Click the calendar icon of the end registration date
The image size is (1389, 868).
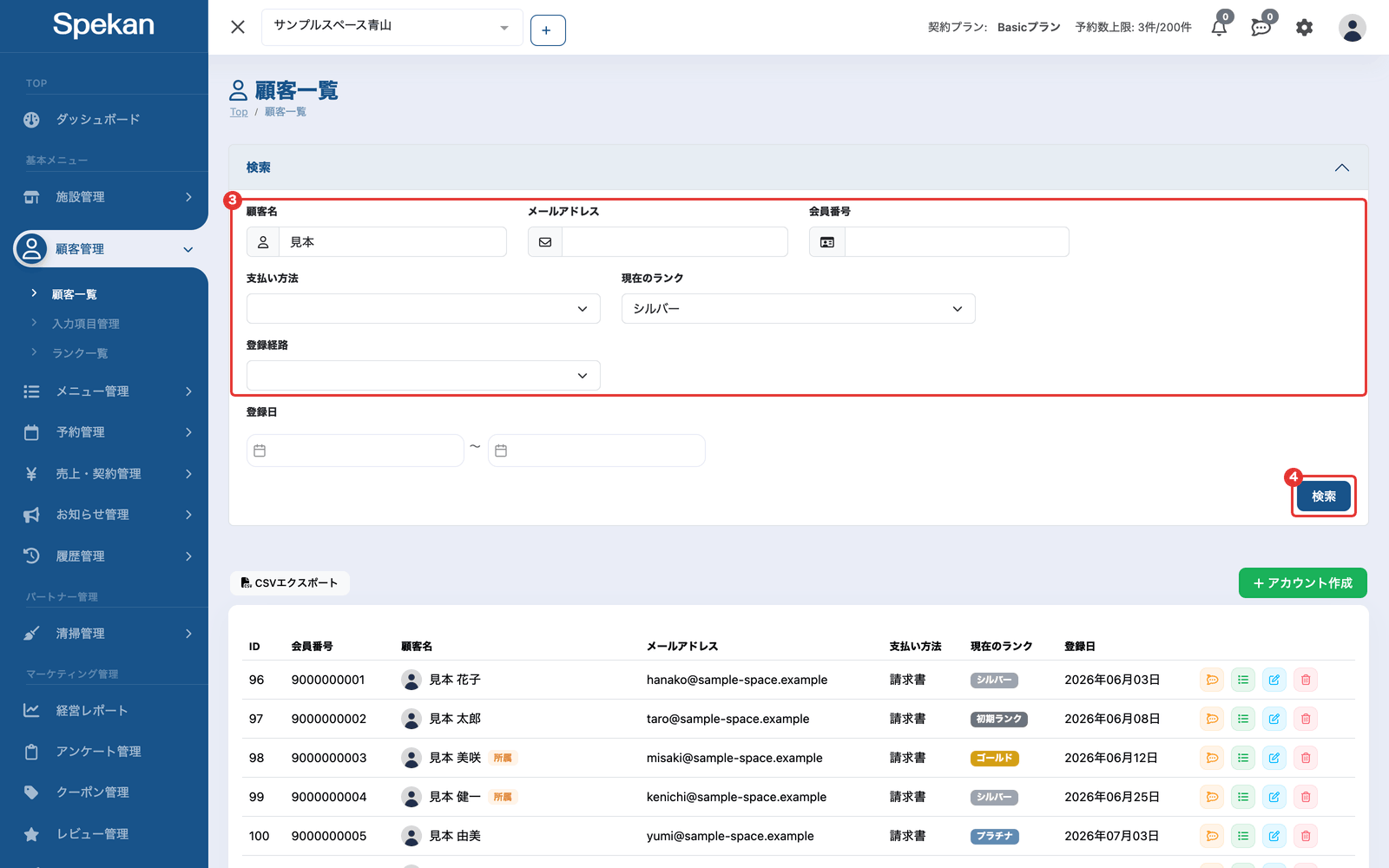[501, 450]
